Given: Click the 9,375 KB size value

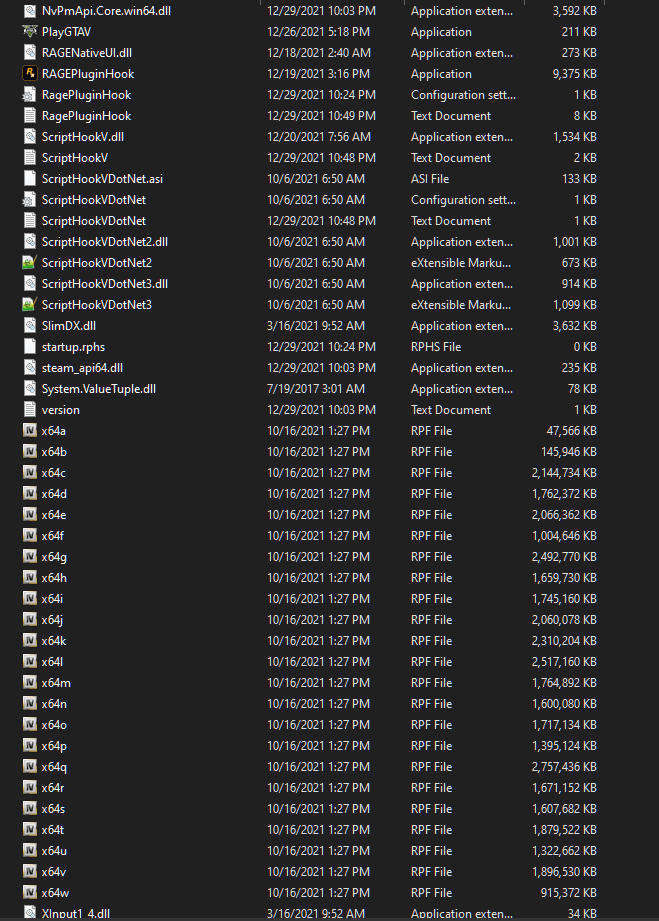Looking at the screenshot, I should click(574, 73).
